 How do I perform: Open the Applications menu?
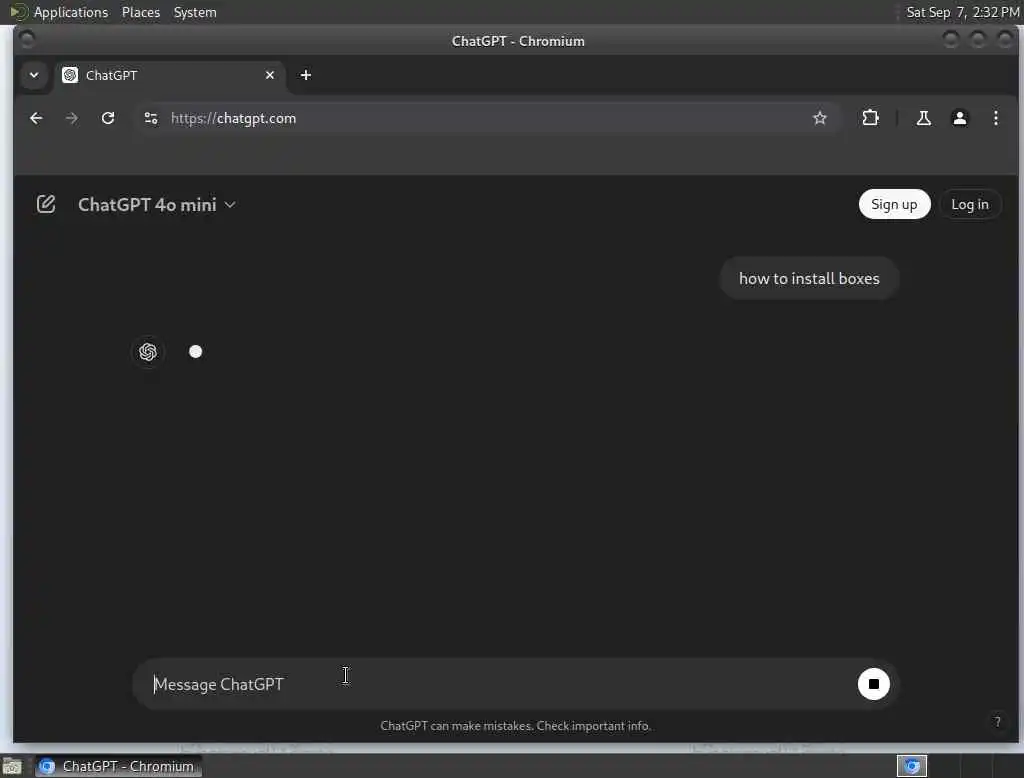click(71, 12)
